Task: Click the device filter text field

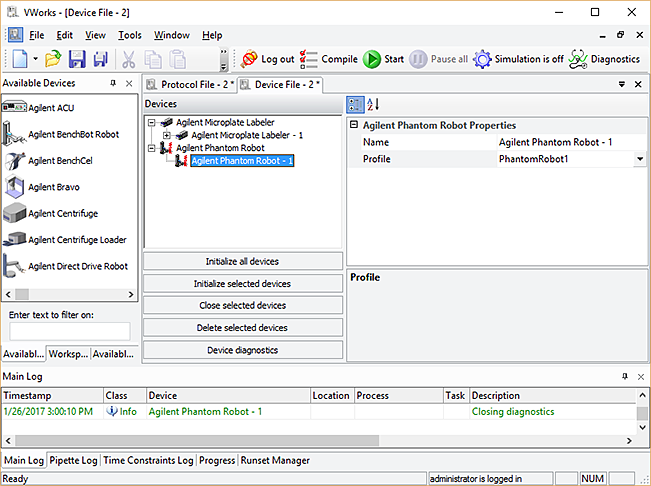Action: [70, 331]
